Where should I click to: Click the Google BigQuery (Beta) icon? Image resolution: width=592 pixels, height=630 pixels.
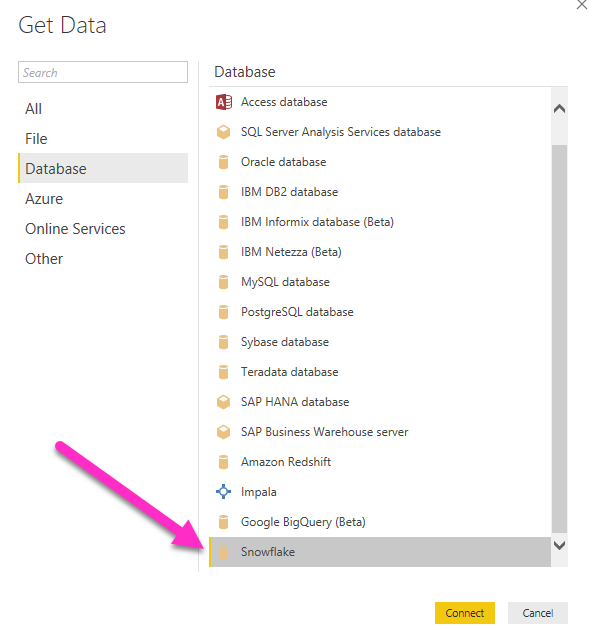pyautogui.click(x=223, y=522)
